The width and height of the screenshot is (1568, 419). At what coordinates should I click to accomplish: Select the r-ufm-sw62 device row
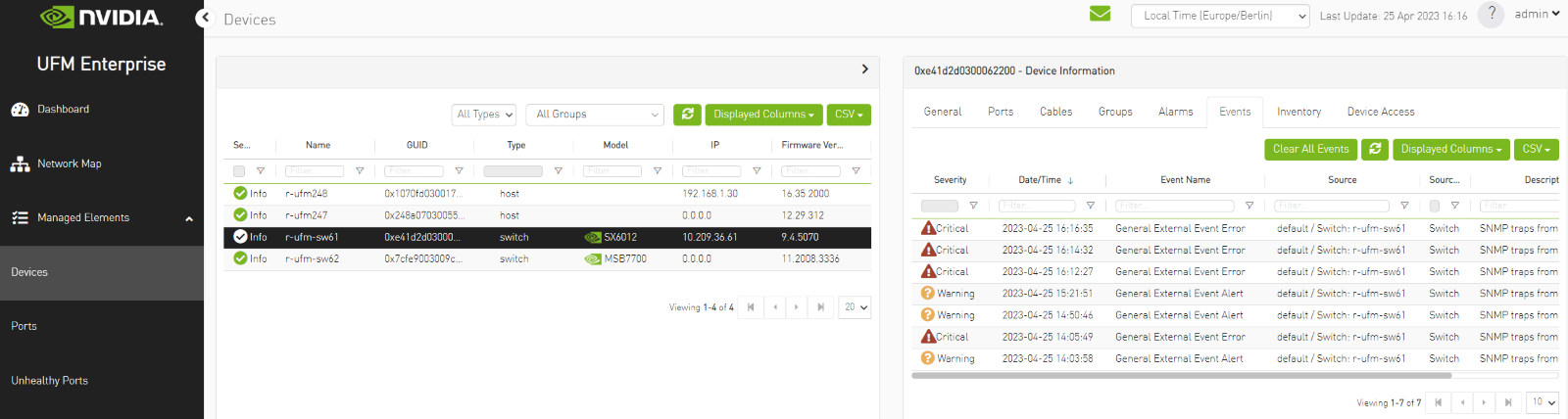click(547, 259)
